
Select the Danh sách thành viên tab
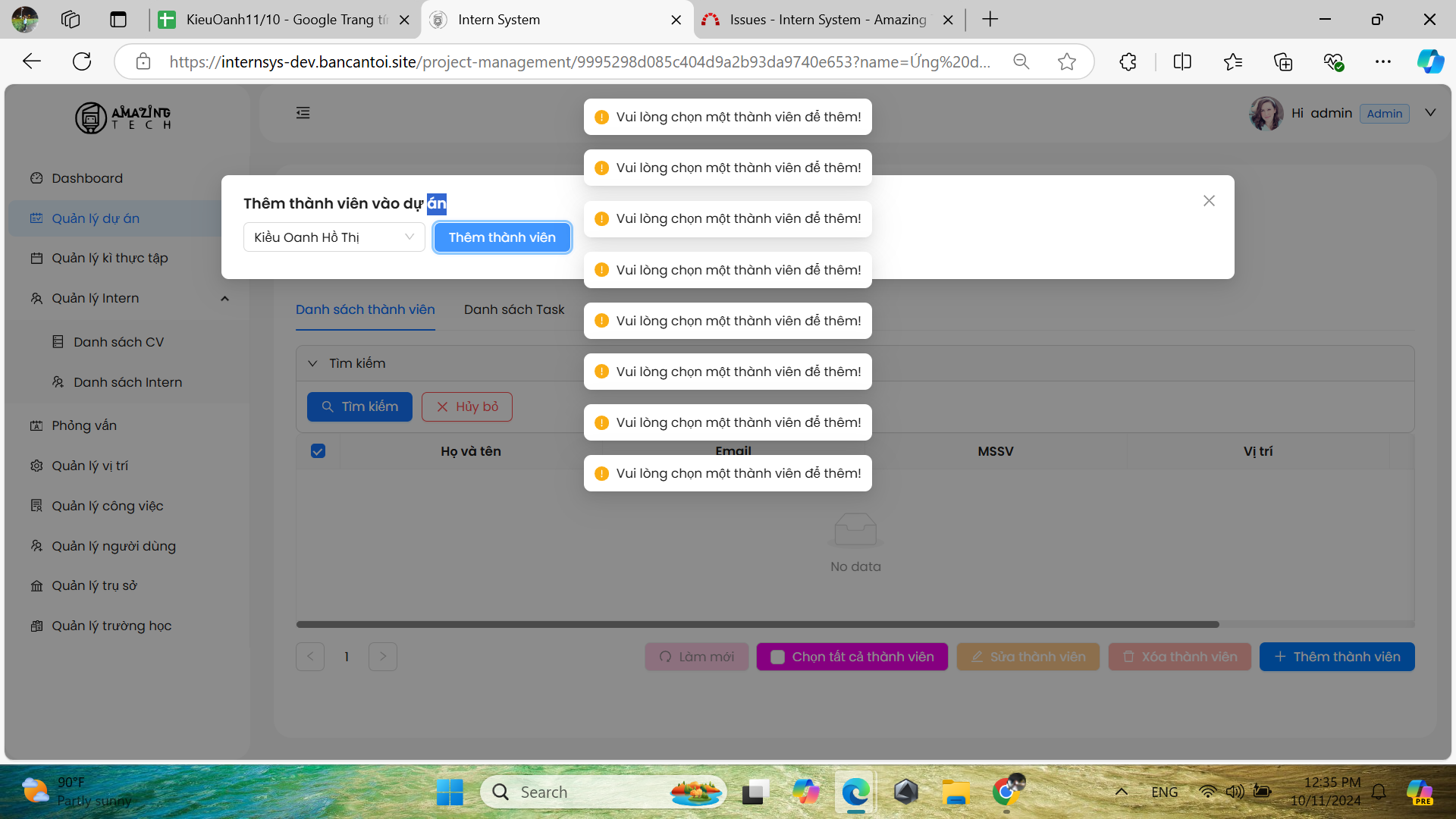point(365,309)
